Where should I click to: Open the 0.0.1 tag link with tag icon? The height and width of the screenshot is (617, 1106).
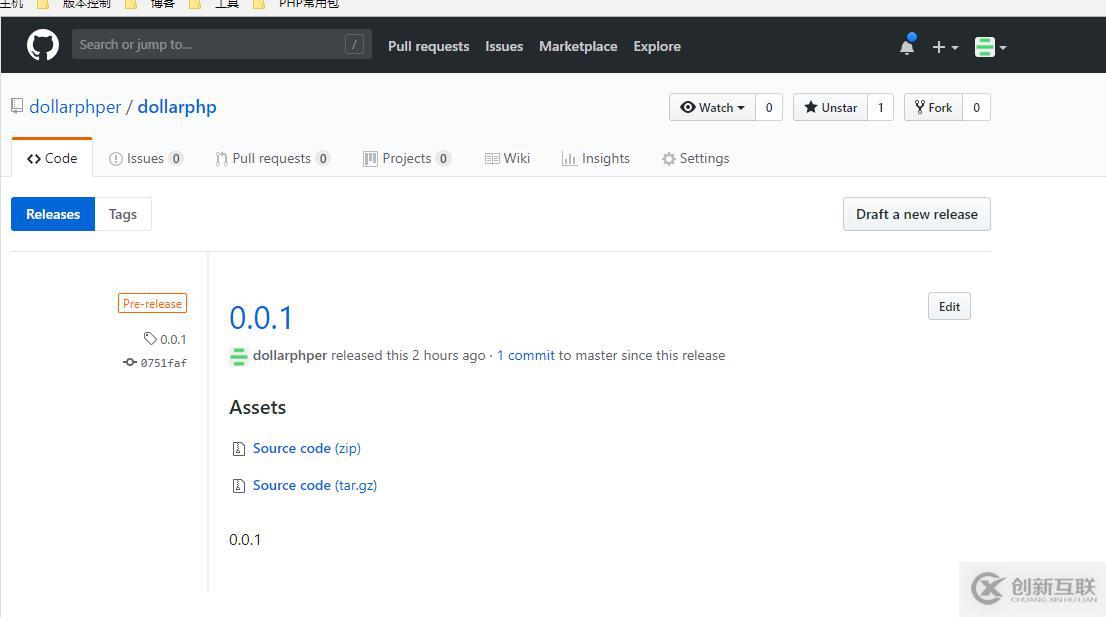coord(165,339)
